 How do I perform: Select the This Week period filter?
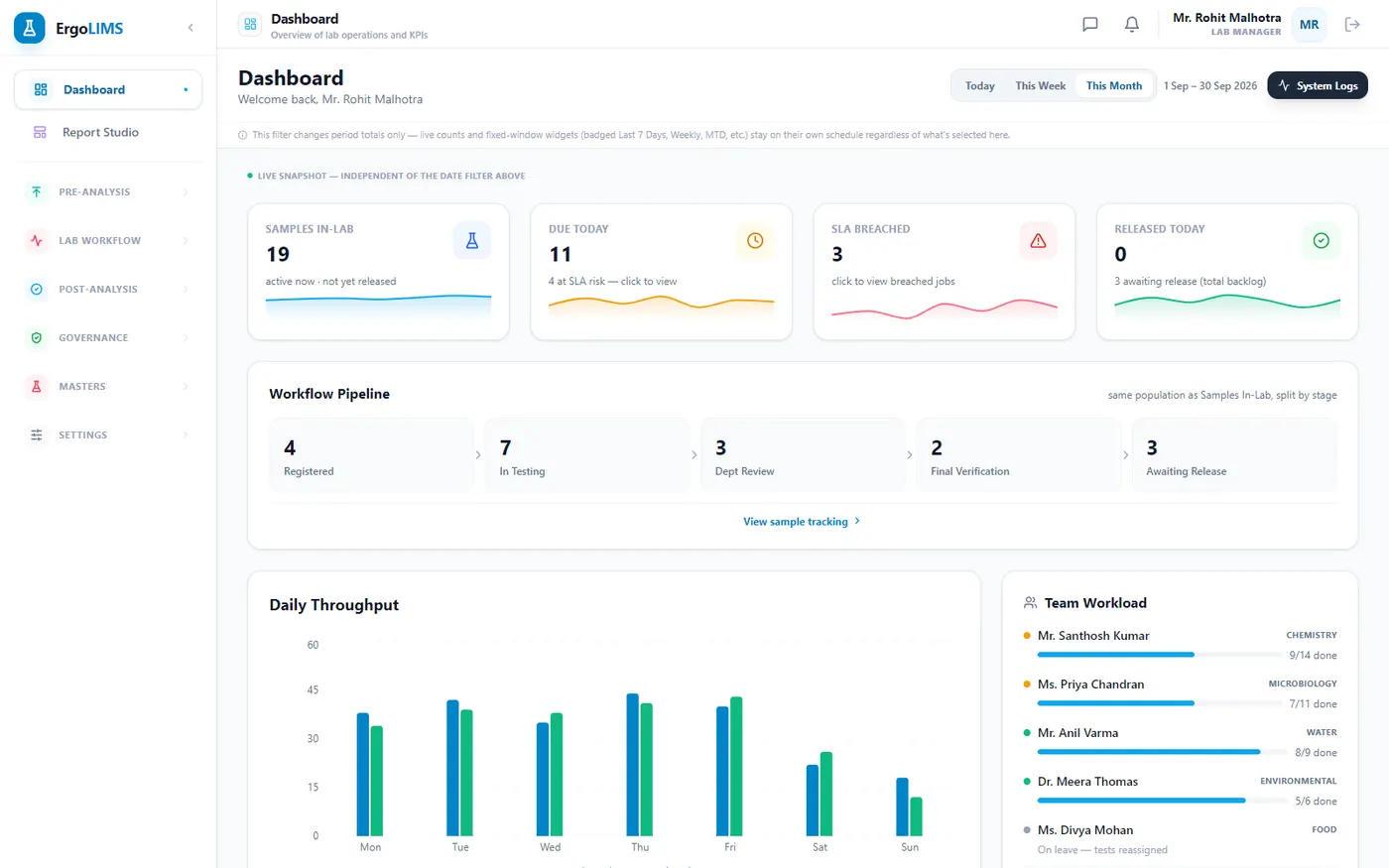click(1040, 86)
